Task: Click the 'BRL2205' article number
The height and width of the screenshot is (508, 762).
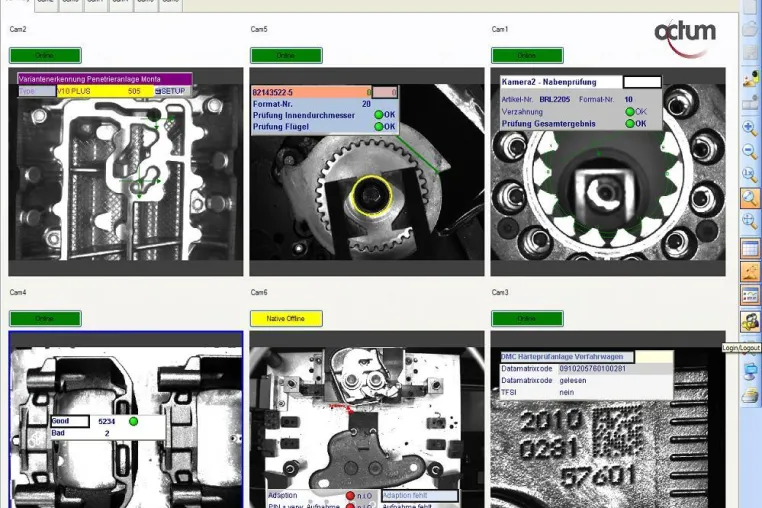Action: (554, 99)
